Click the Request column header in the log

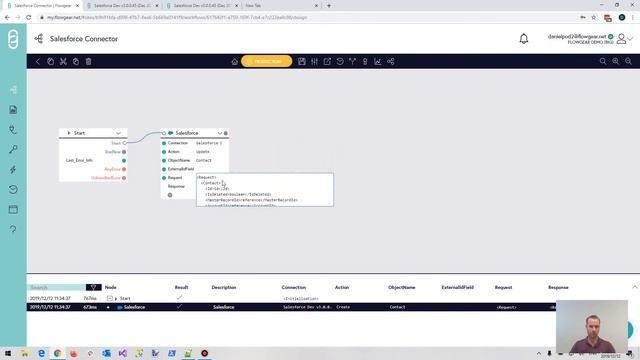click(x=503, y=287)
